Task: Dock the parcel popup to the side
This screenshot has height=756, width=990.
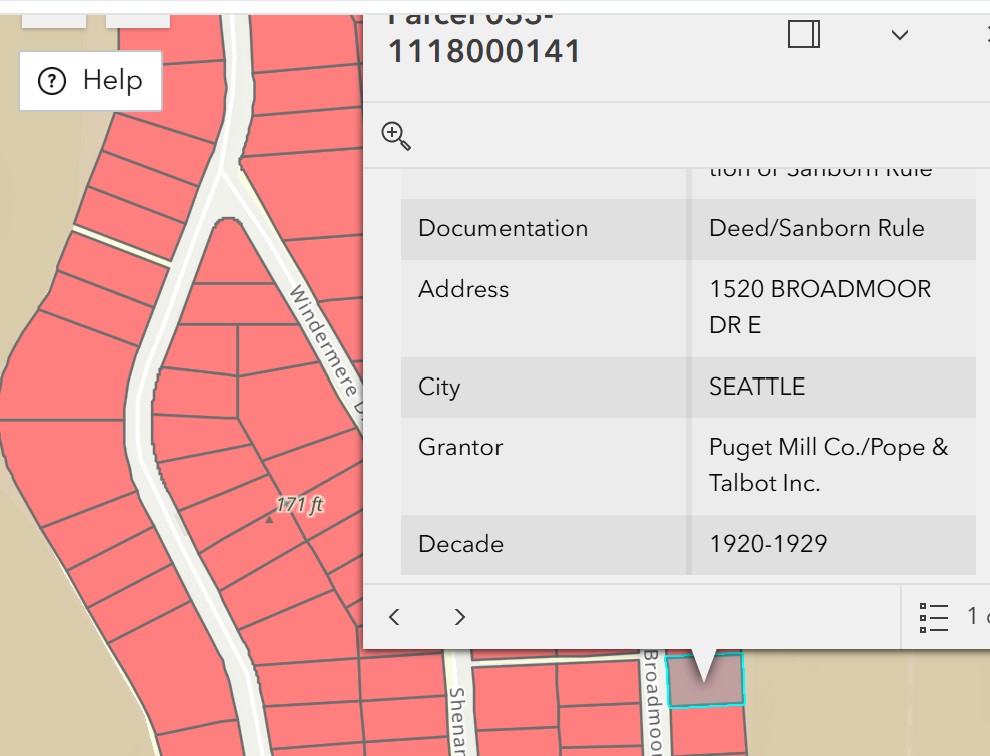Action: [x=803, y=35]
